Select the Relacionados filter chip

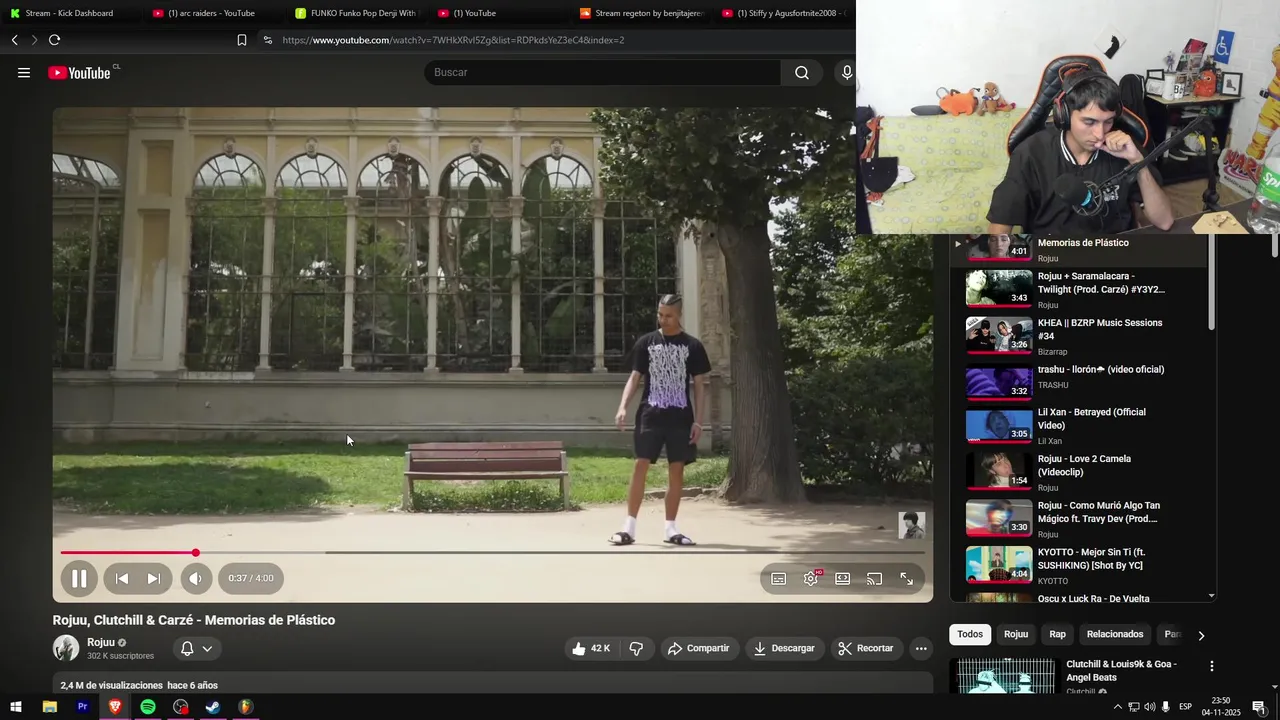pyautogui.click(x=1115, y=634)
